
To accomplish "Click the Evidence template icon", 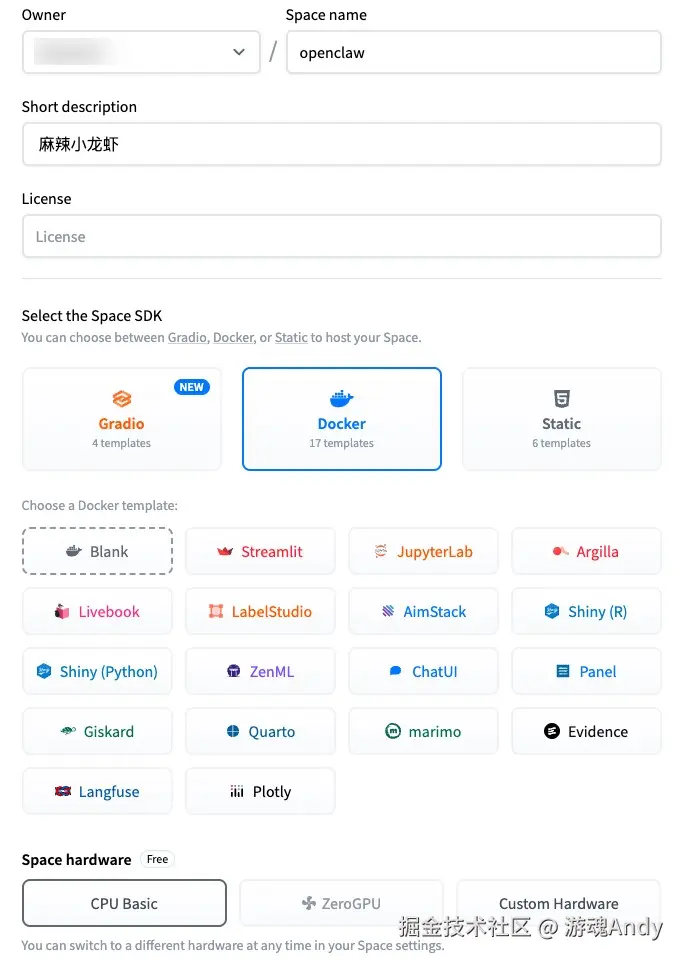I will click(x=551, y=732).
